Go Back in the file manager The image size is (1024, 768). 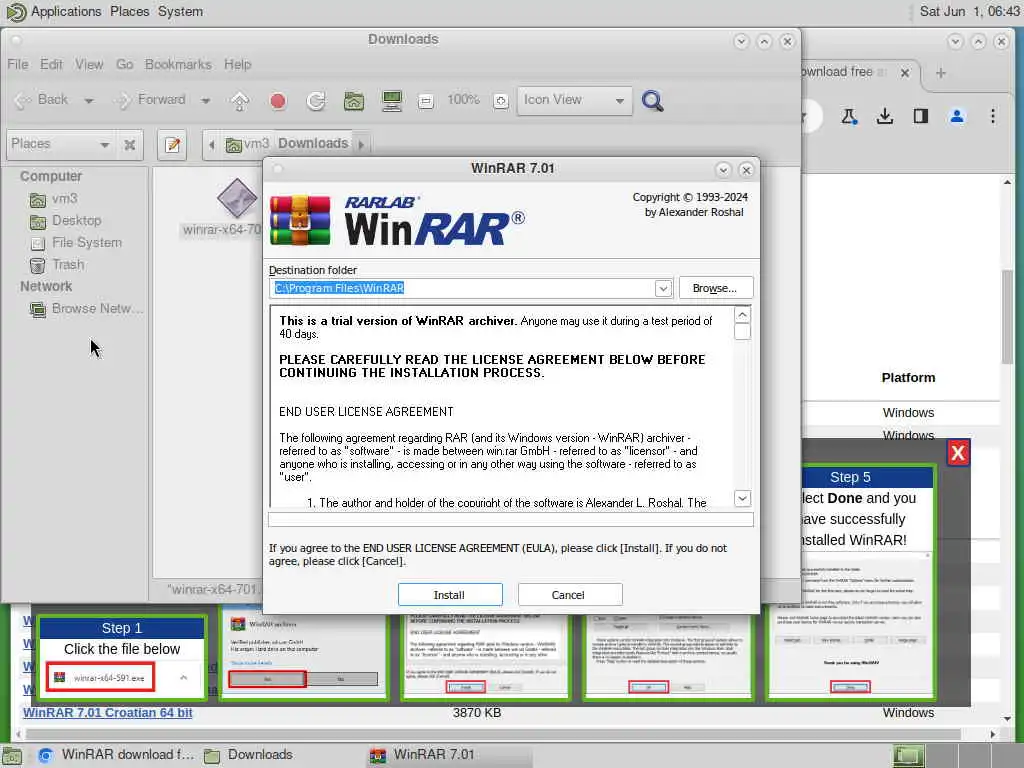point(42,100)
